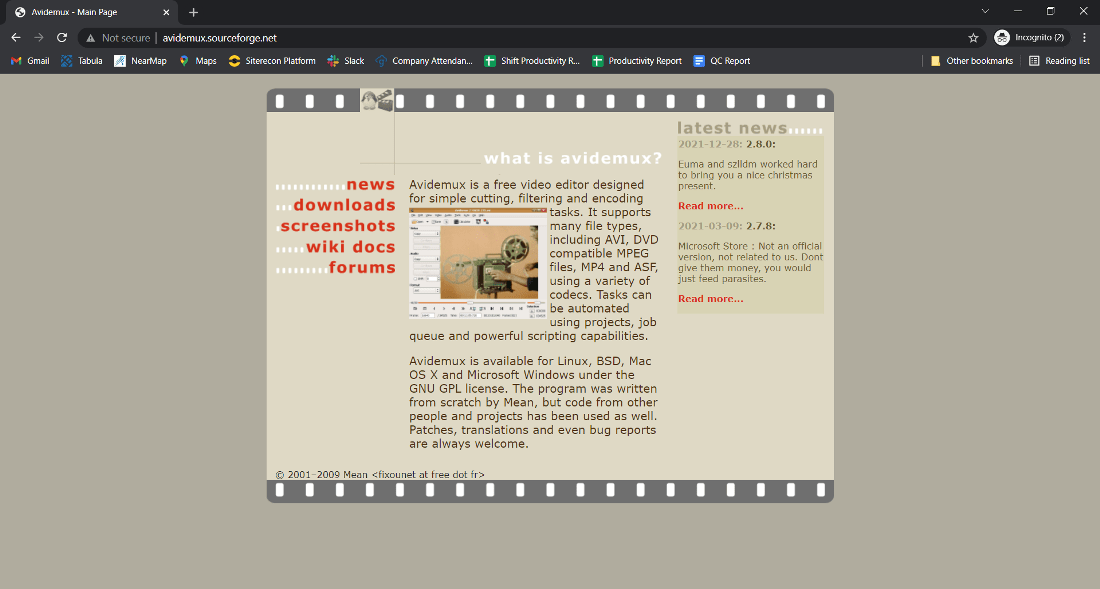This screenshot has width=1100, height=589.
Task: Click the Avidemux screenshot thumbnail
Action: click(x=478, y=264)
